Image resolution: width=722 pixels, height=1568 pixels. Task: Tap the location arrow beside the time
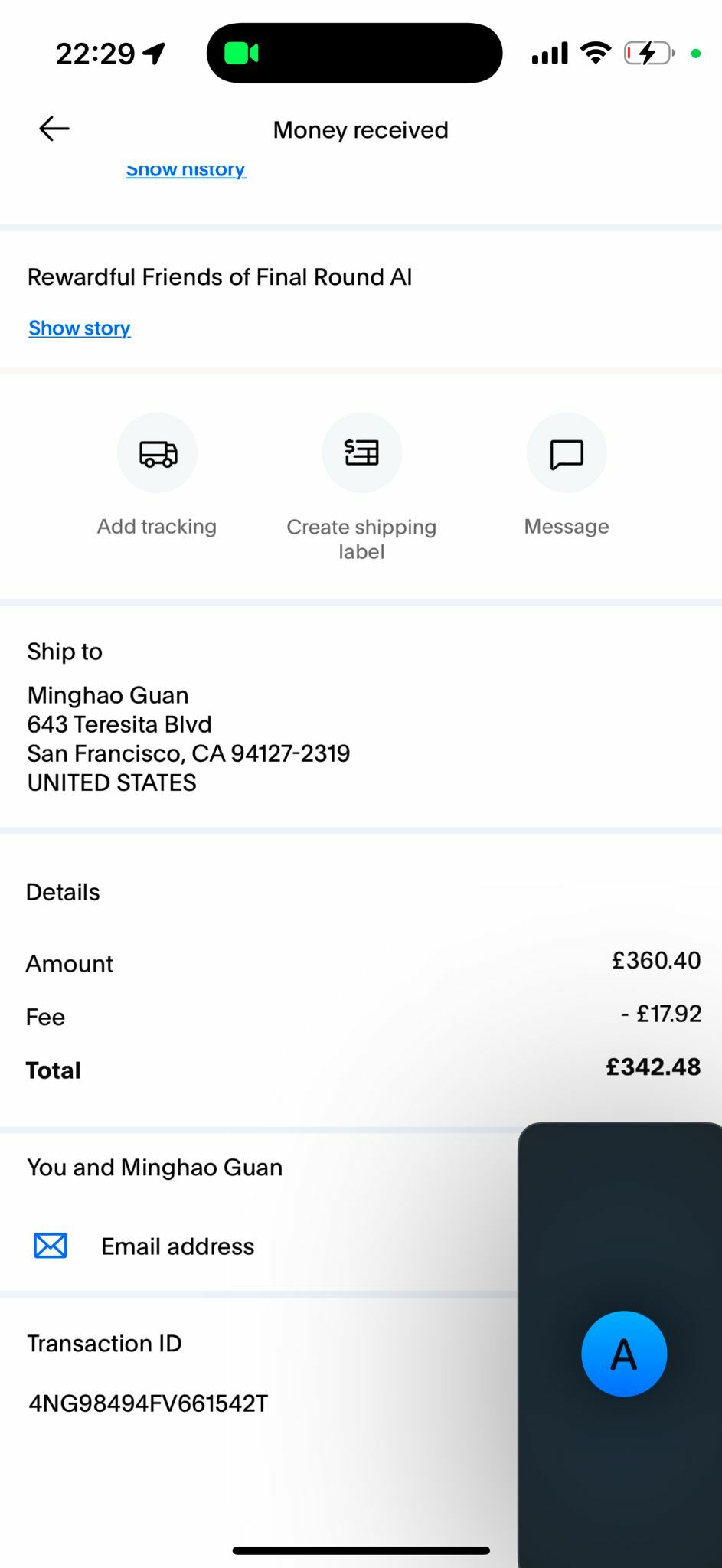[x=155, y=54]
